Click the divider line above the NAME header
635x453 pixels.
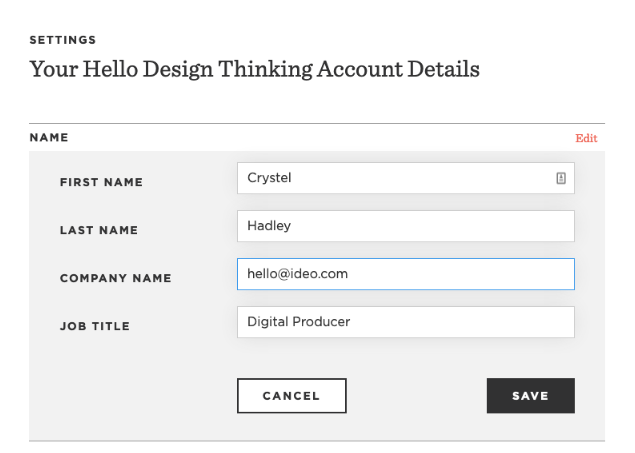[317, 124]
